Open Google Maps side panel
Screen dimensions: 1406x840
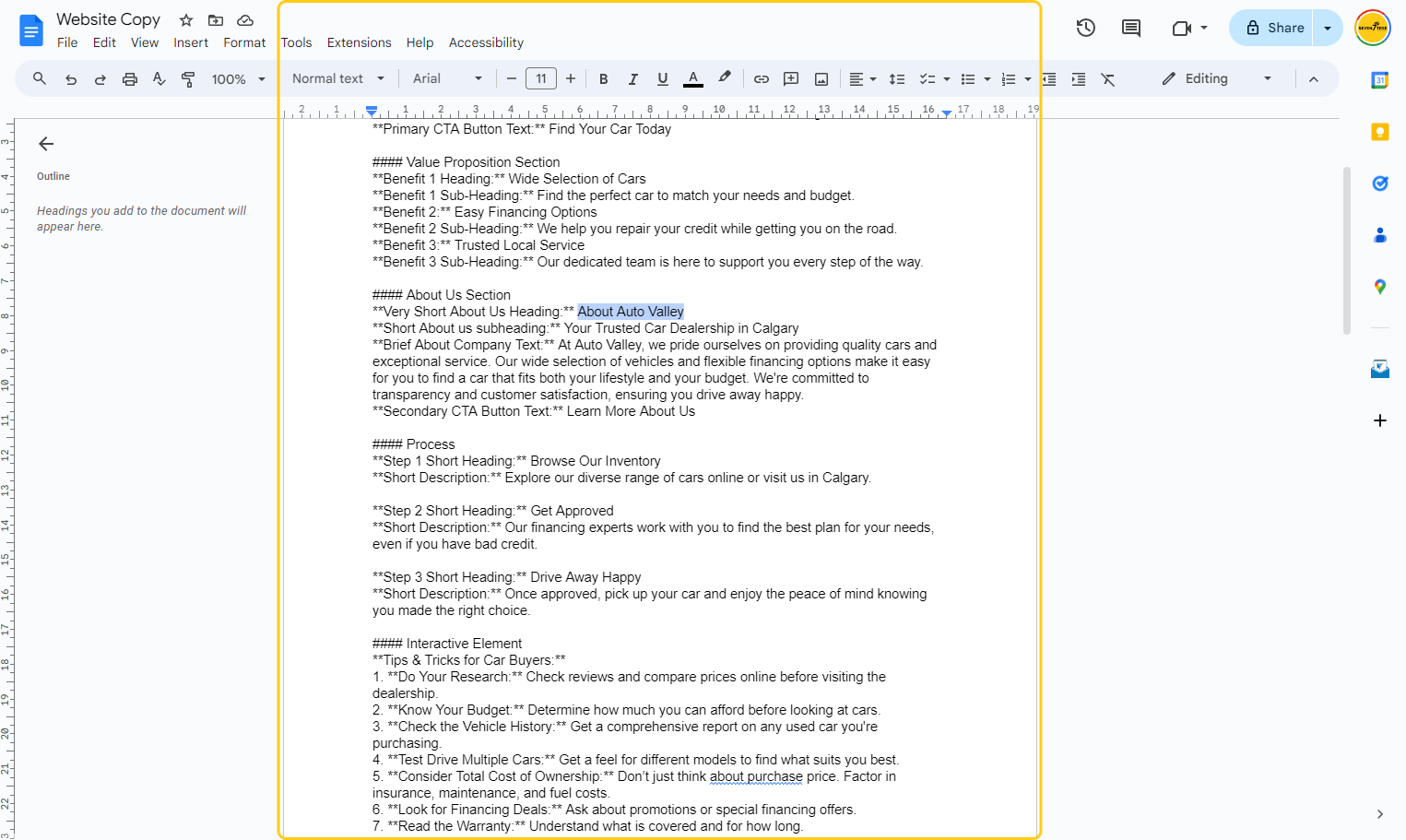click(x=1380, y=287)
